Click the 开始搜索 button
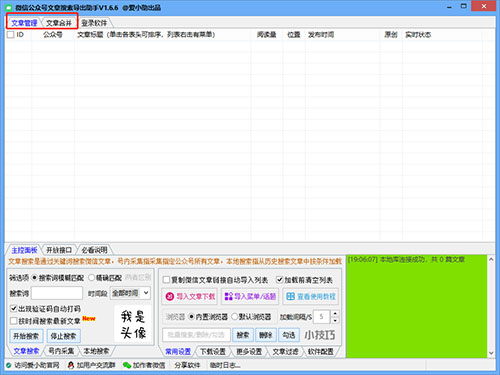Screen dimensions: 500x375 (26, 336)
